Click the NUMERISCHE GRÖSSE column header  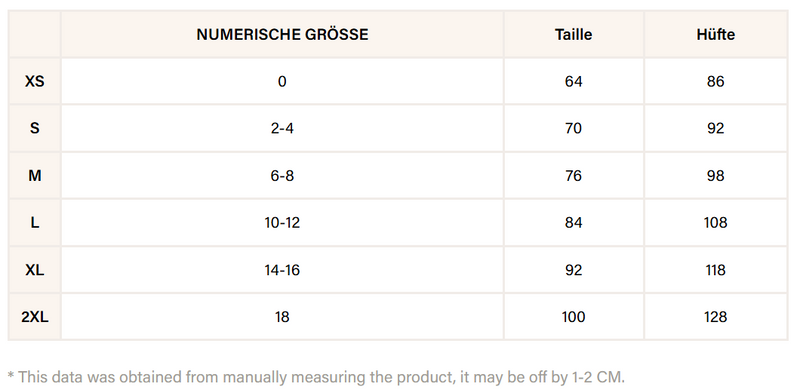[x=282, y=35]
